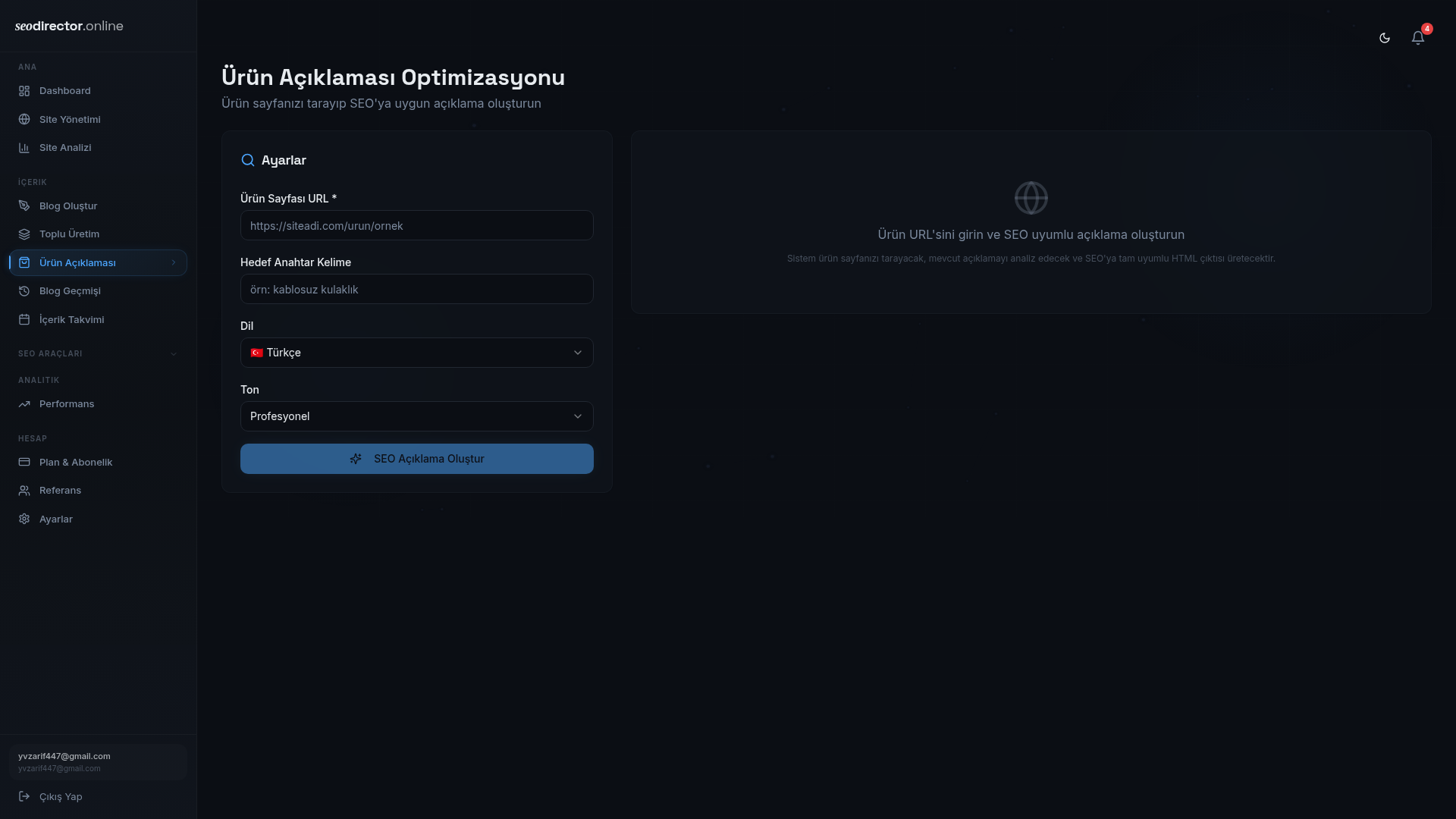Click the notification bell icon
This screenshot has width=1456, height=819.
point(1417,38)
